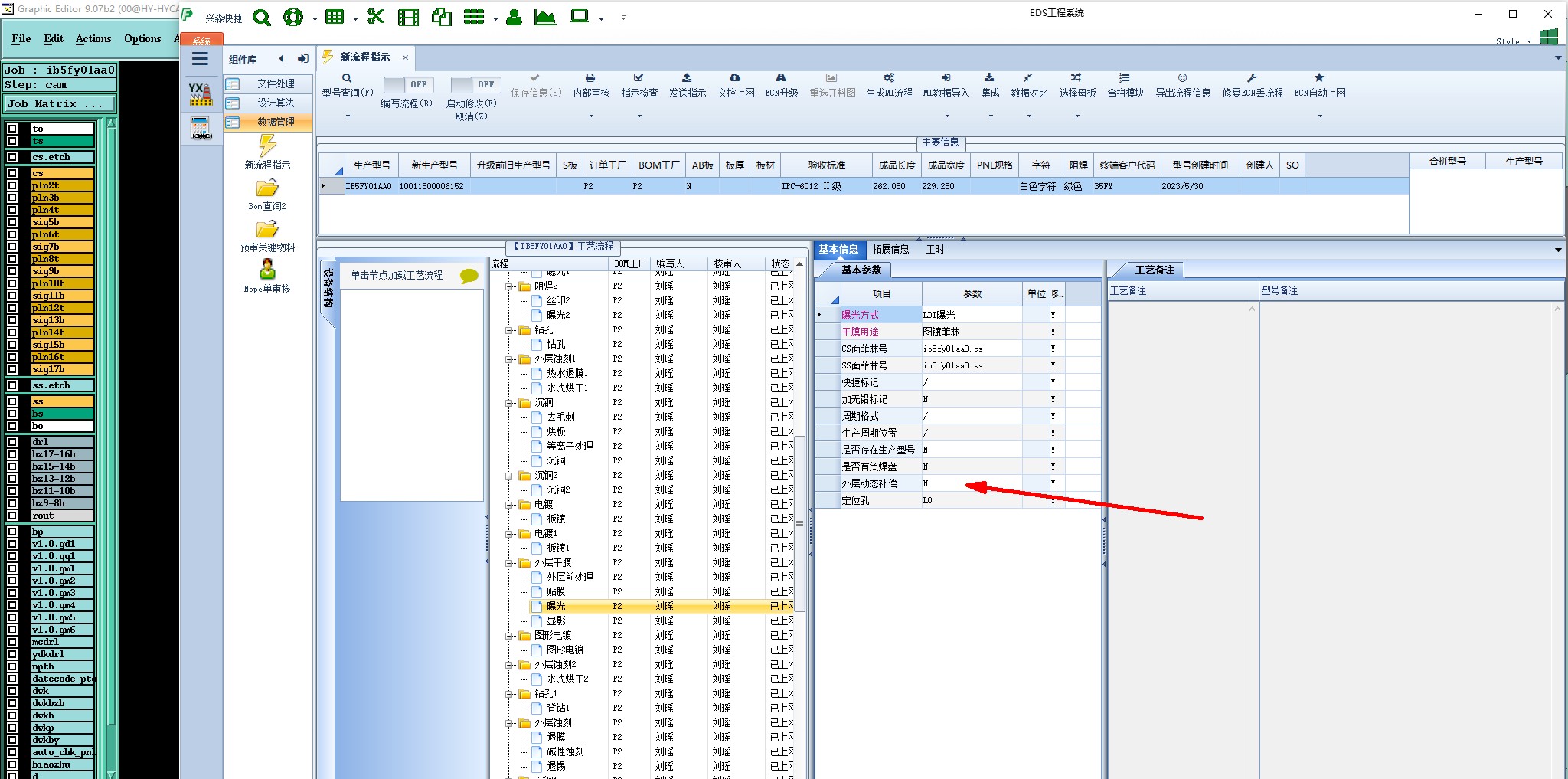The image size is (1568, 779).
Task: Click the green lifebuoy icon in top toolbar
Action: pos(293,17)
